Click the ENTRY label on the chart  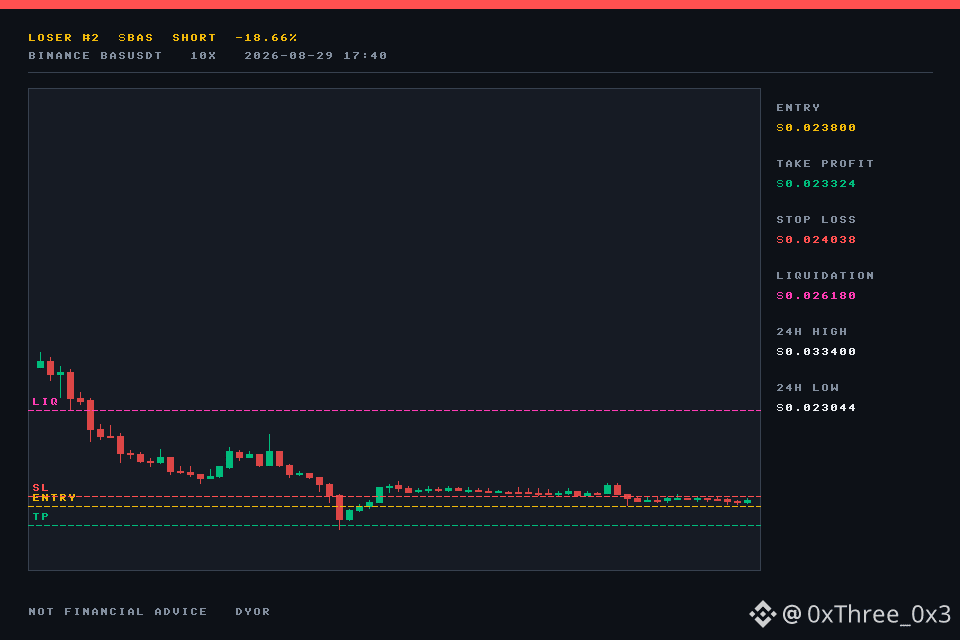pyautogui.click(x=54, y=497)
